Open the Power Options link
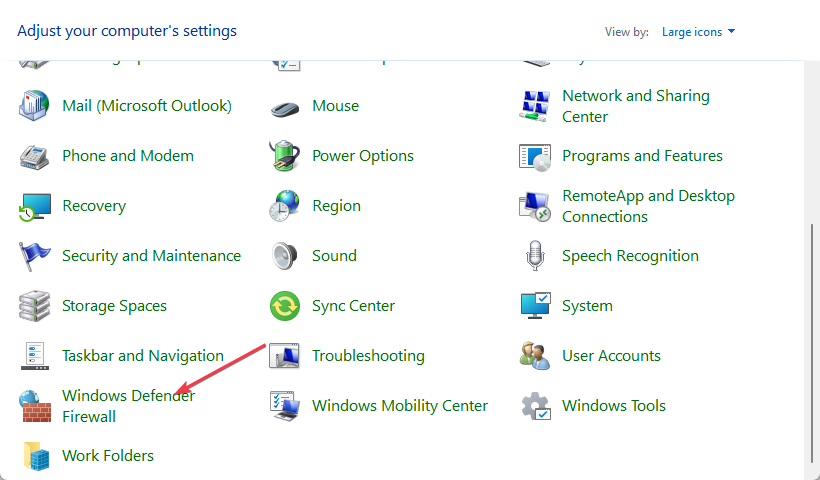This screenshot has height=480, width=820. tap(363, 156)
